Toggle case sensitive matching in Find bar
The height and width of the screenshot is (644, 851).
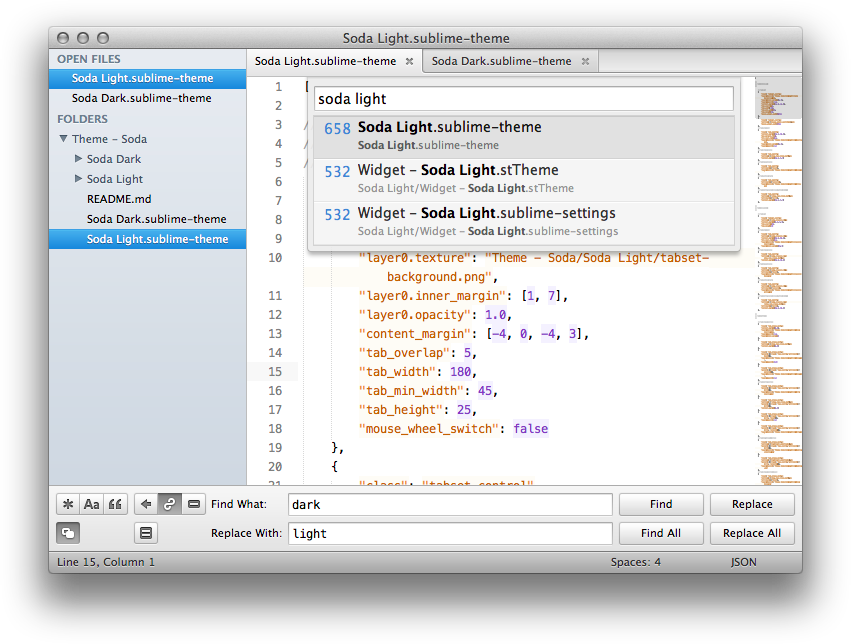pyautogui.click(x=92, y=504)
